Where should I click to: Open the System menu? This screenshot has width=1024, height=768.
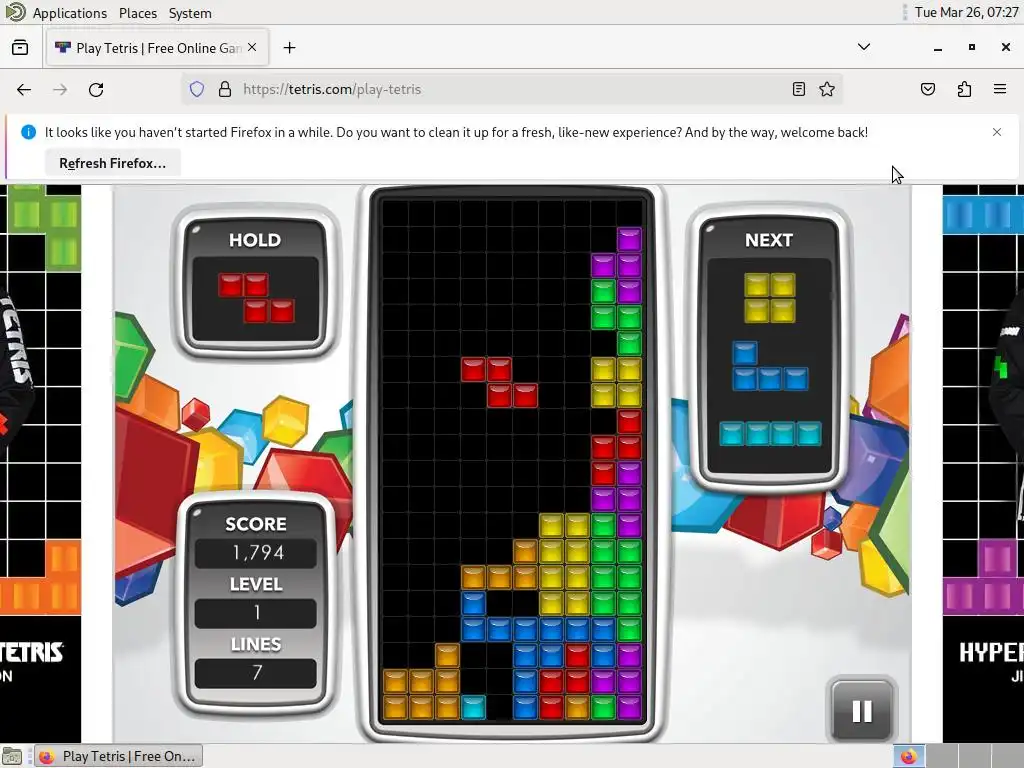[x=190, y=13]
